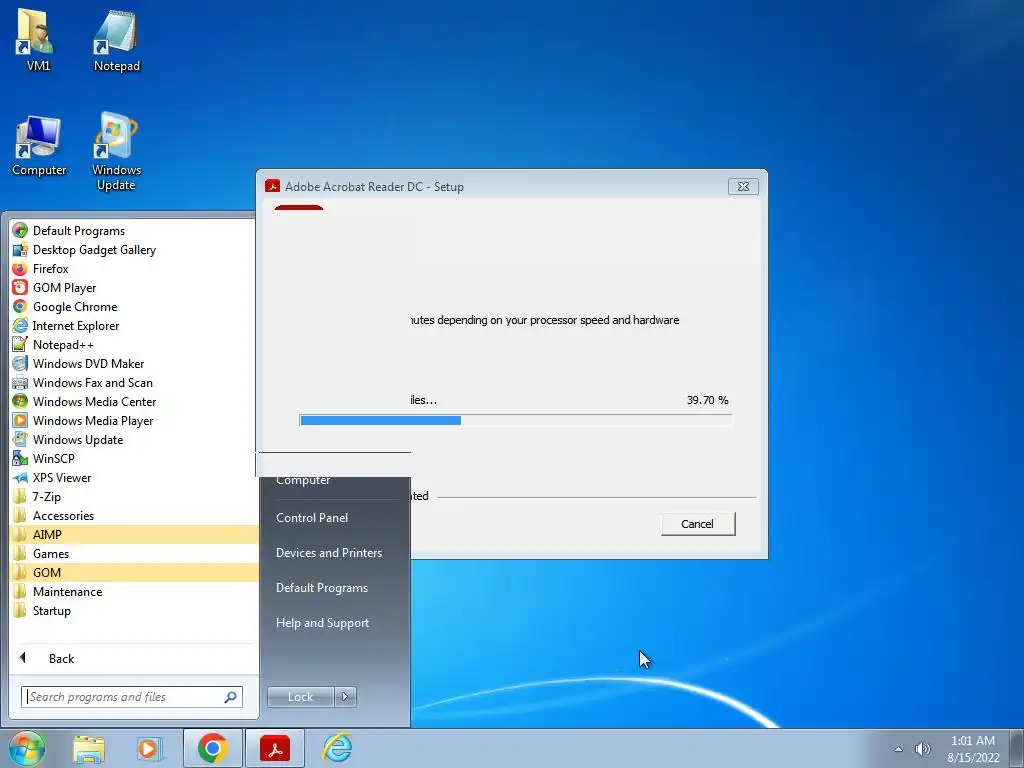The height and width of the screenshot is (768, 1024).
Task: Expand the Startup folder
Action: [133, 610]
